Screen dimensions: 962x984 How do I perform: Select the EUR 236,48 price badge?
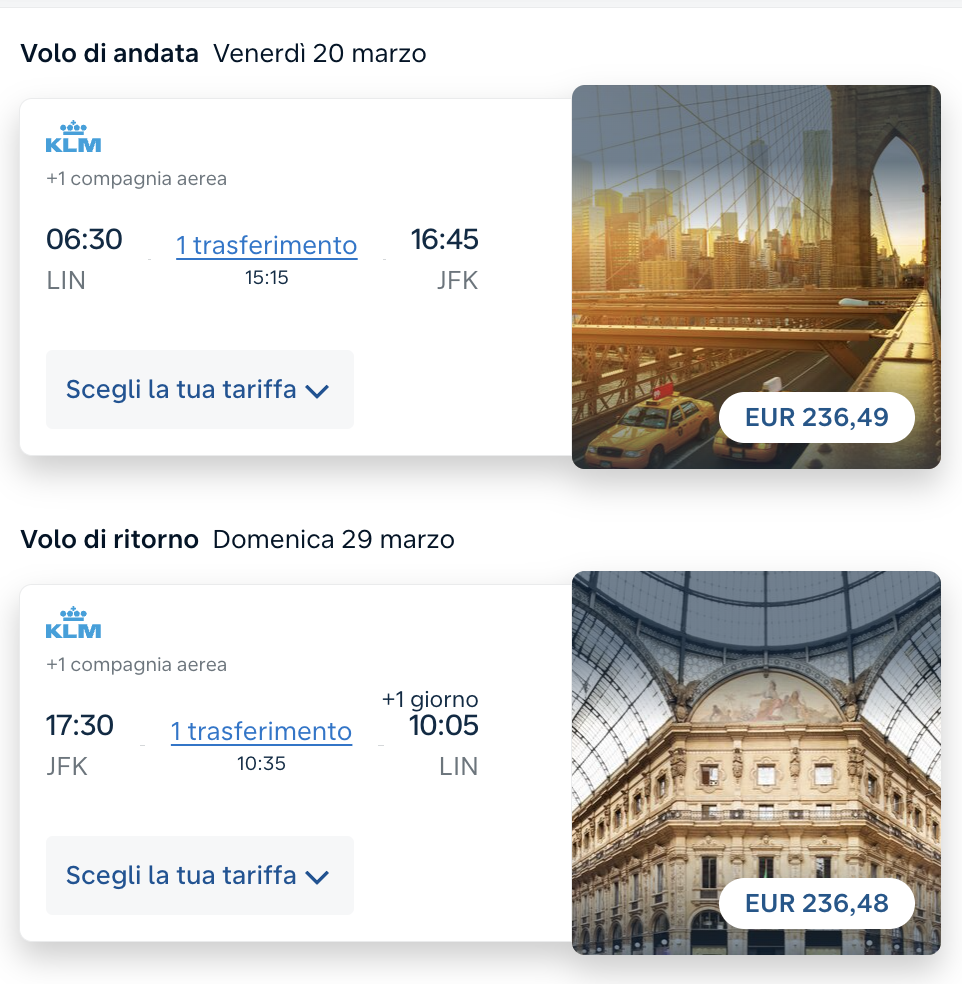pyautogui.click(x=816, y=903)
